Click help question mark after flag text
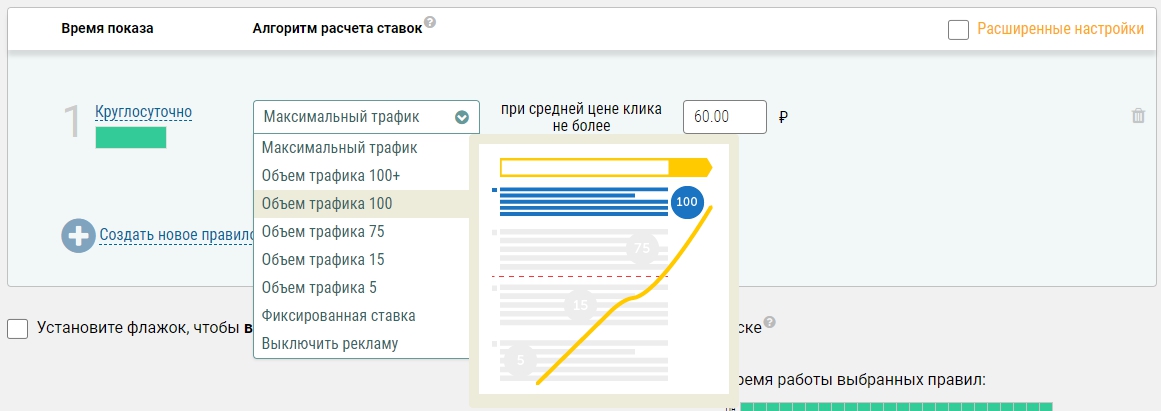1161x411 pixels. tap(769, 323)
